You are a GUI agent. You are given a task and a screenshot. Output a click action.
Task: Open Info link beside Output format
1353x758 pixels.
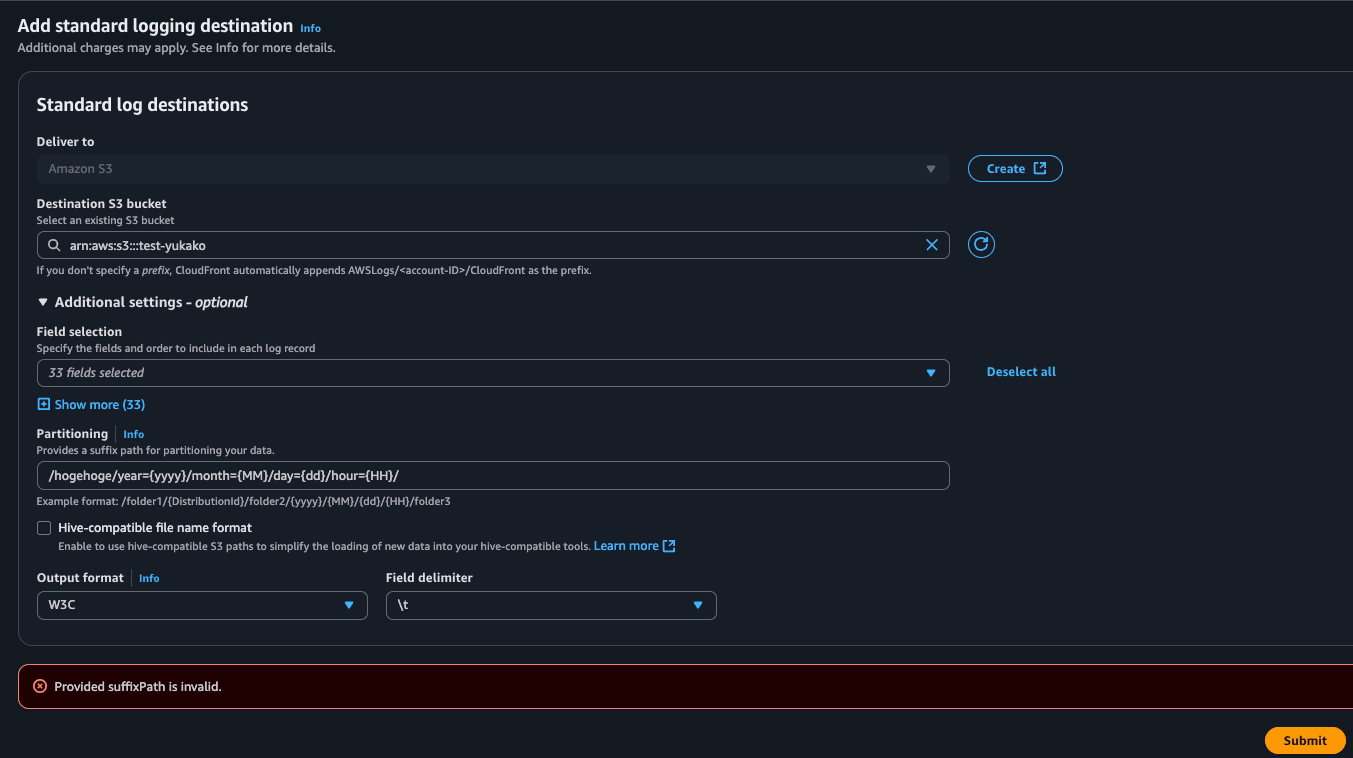[x=149, y=578]
